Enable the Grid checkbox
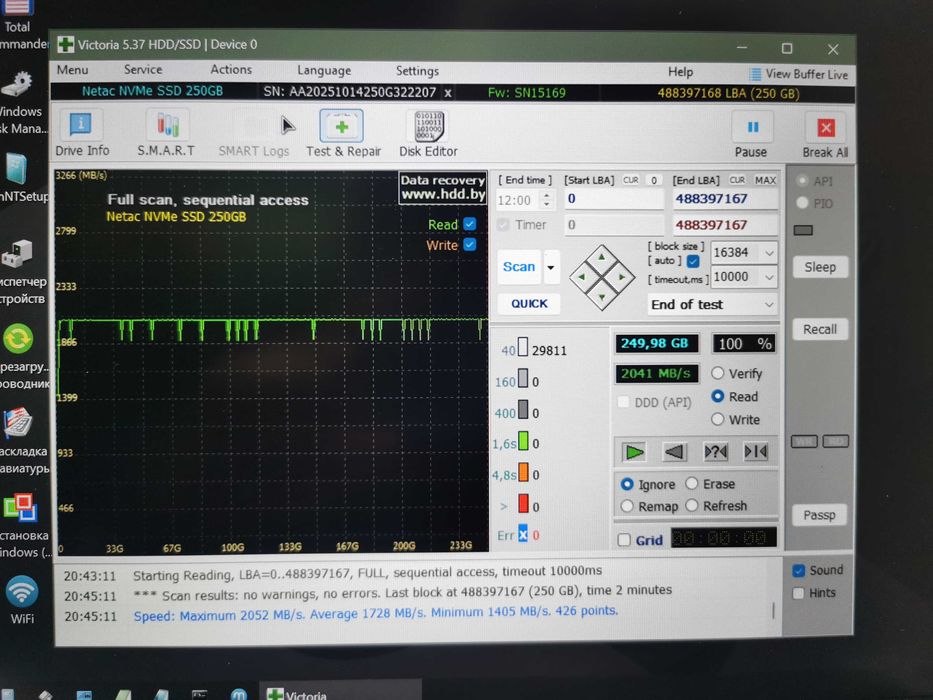This screenshot has height=700, width=933. point(624,540)
